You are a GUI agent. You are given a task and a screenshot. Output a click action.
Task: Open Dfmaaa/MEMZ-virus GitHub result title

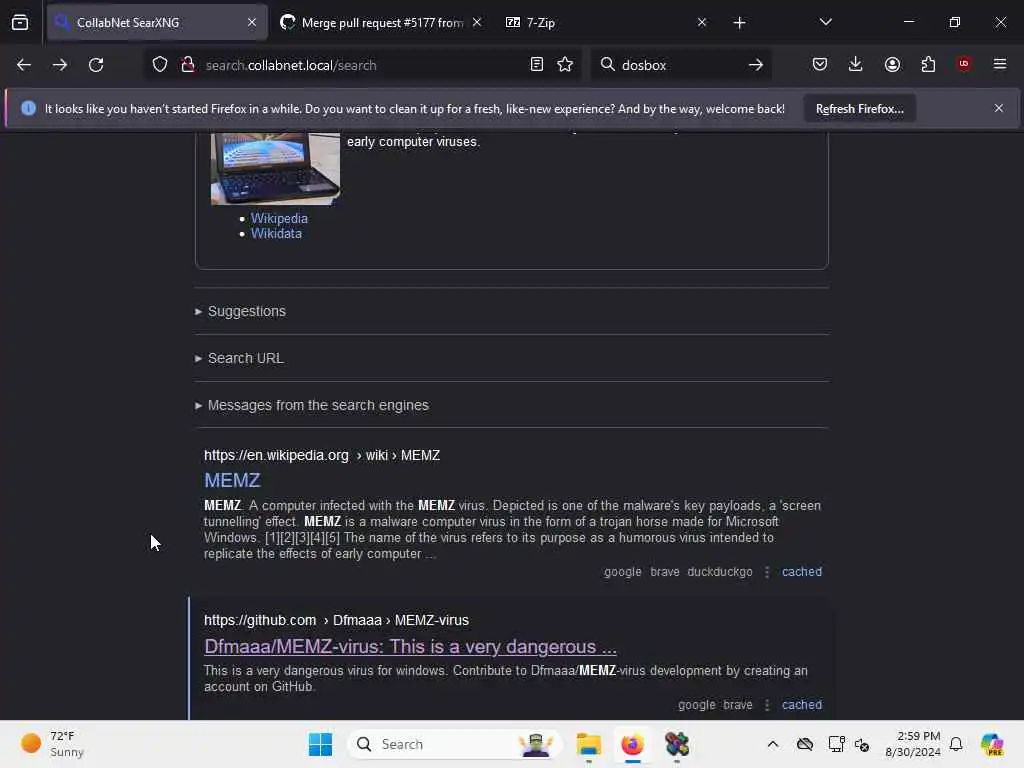pyautogui.click(x=410, y=647)
